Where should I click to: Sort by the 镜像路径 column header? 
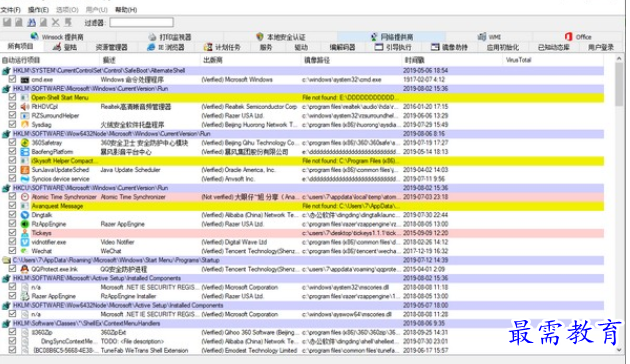(352, 60)
